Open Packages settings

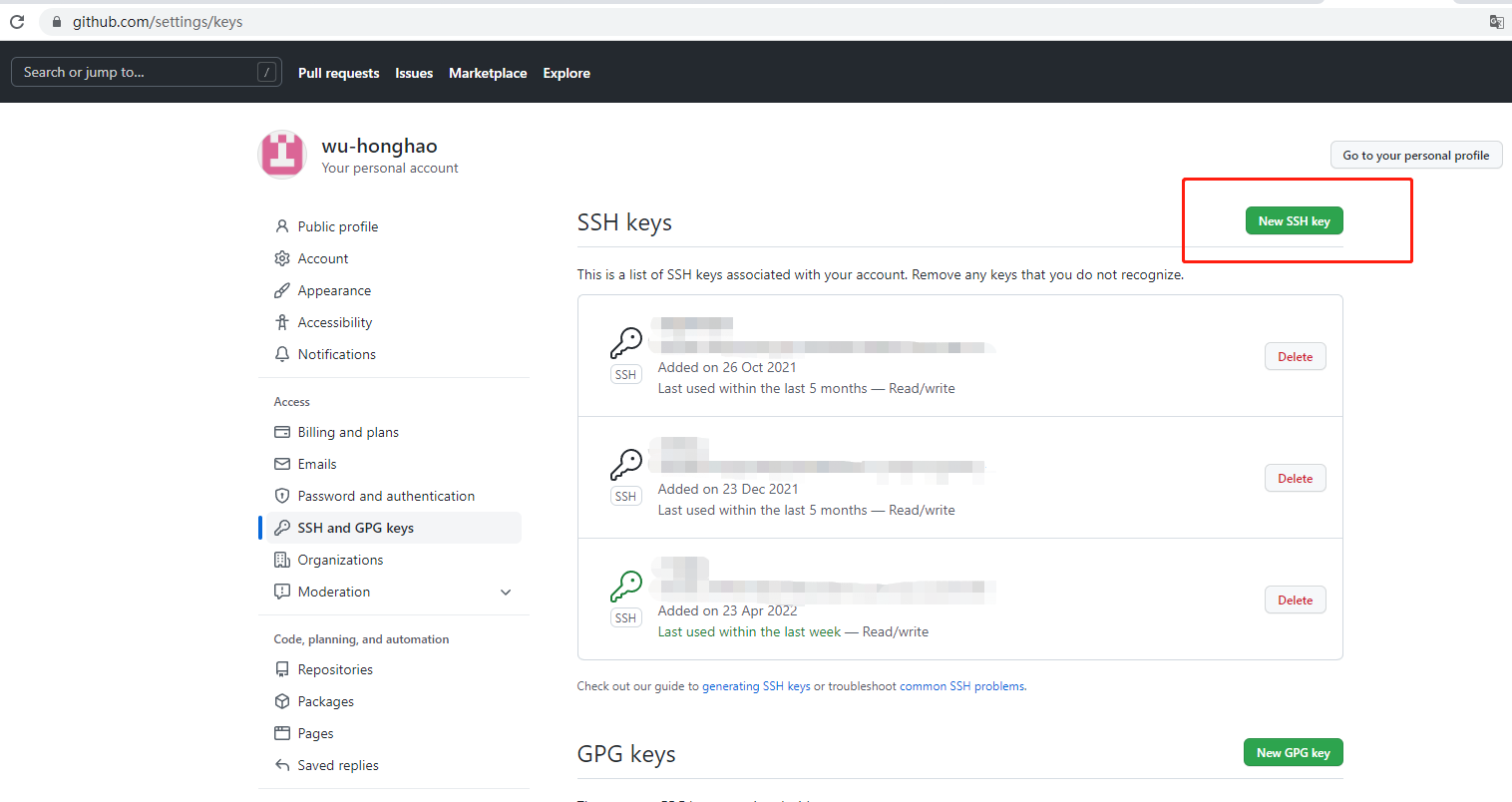(x=394, y=701)
